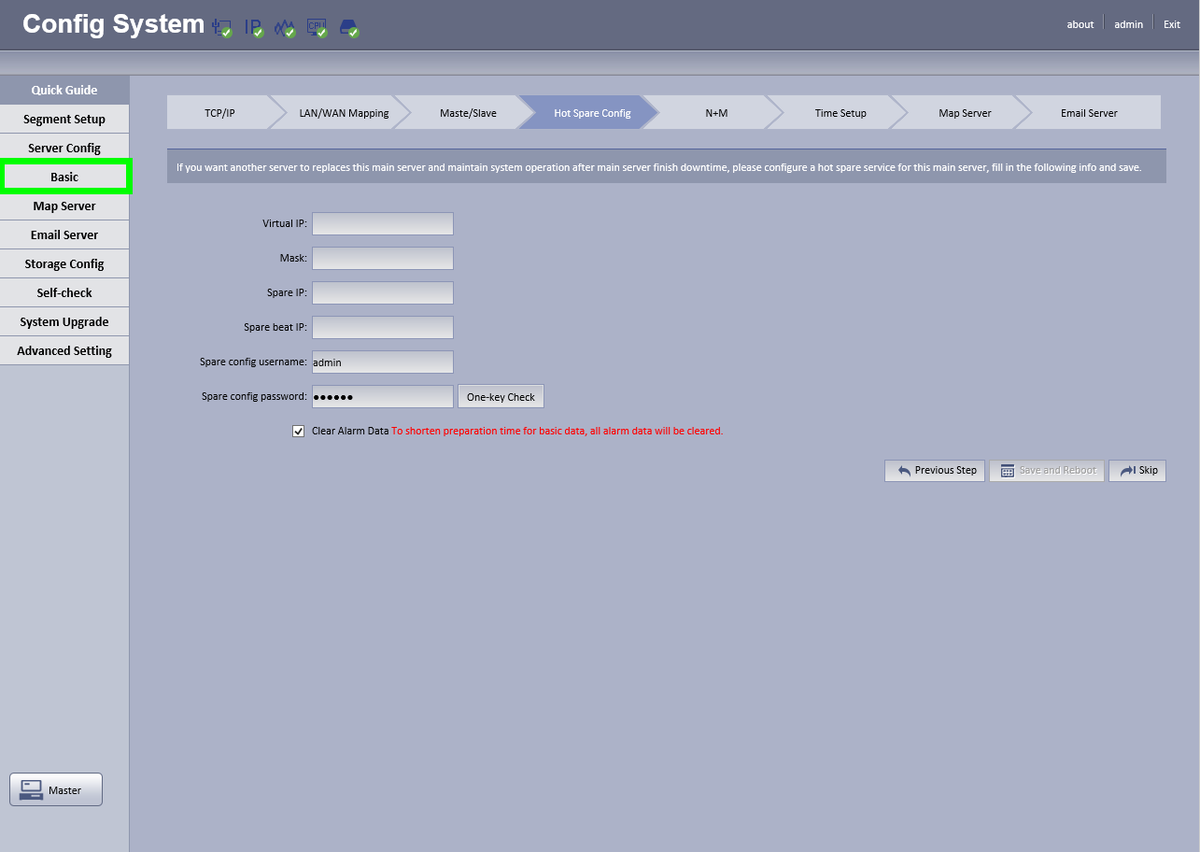Open Advanced Setting in the sidebar
This screenshot has width=1200, height=852.
click(64, 351)
